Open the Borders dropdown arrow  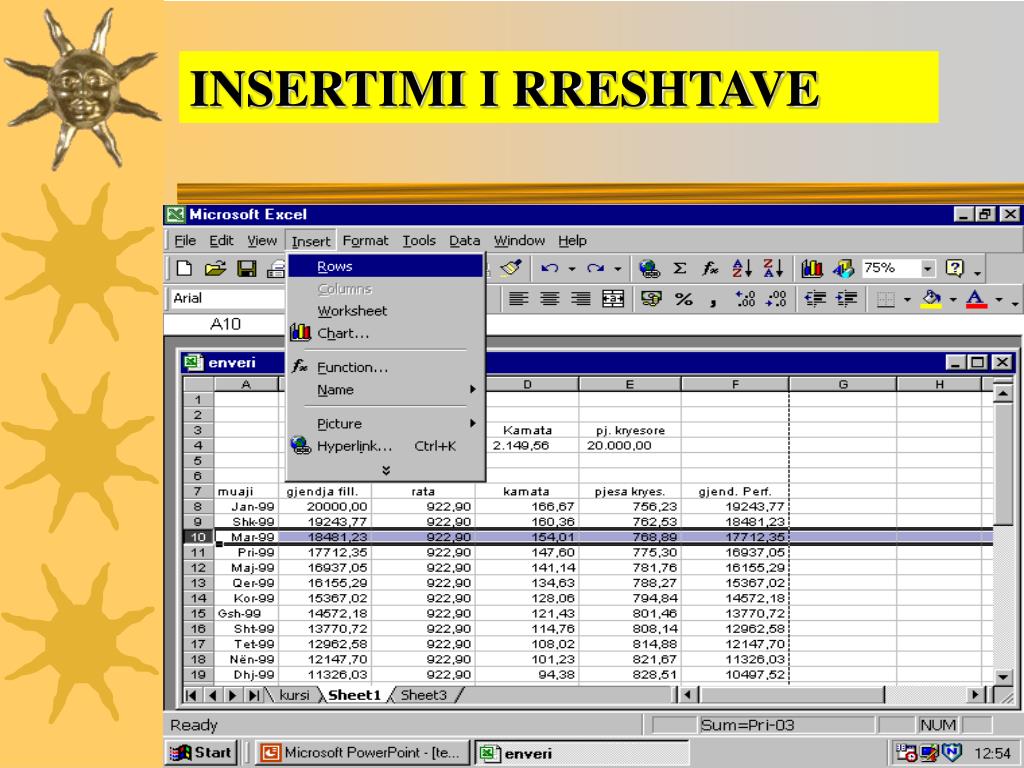click(x=907, y=300)
